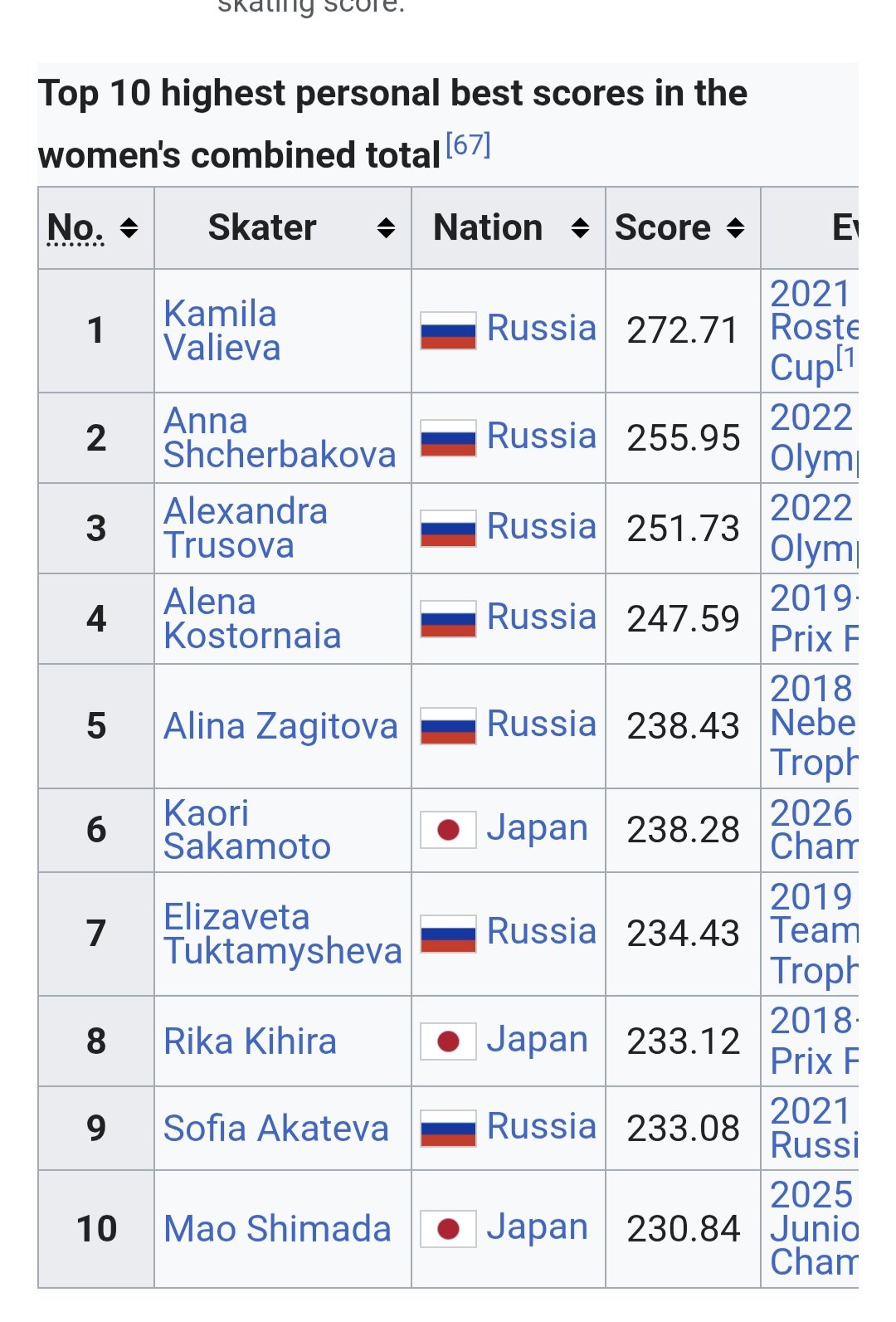Open Russia link in Sofia Akateva row
Image resolution: width=896 pixels, height=1322 pixels.
541,1127
